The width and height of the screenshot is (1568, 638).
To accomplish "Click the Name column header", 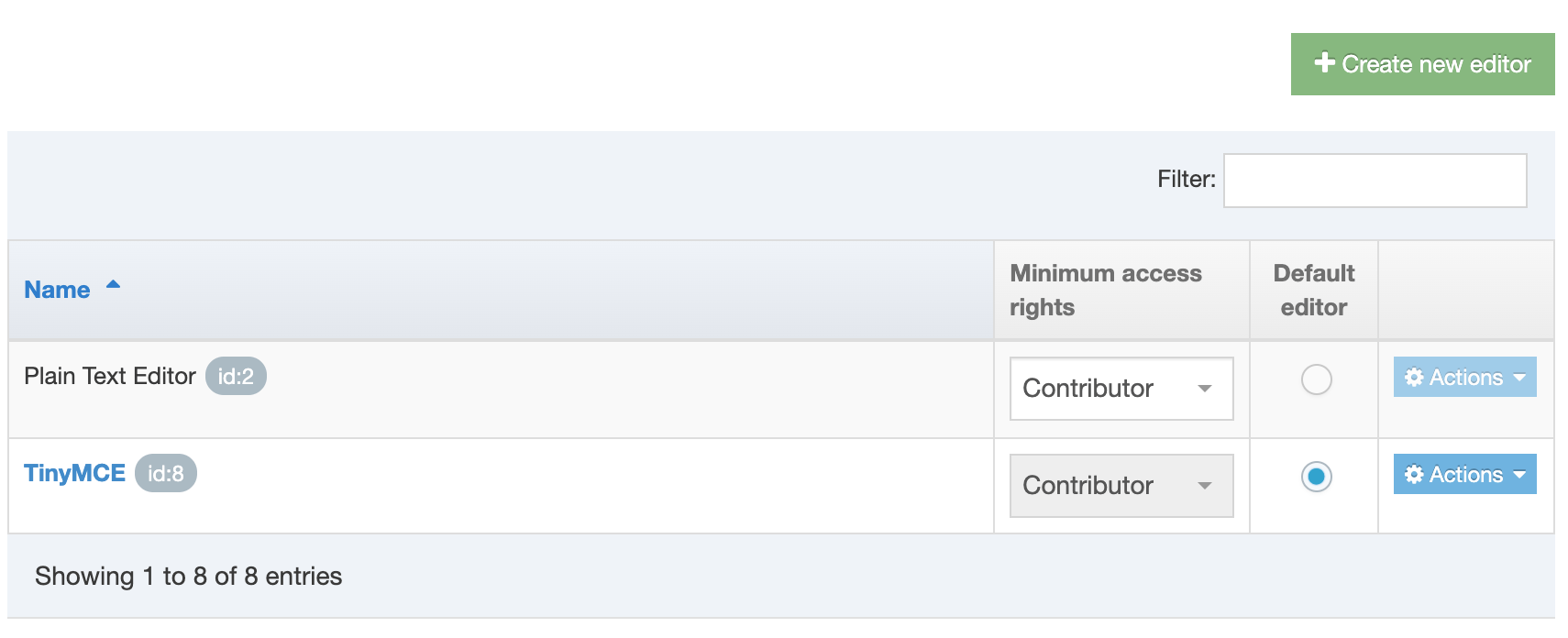I will point(57,289).
